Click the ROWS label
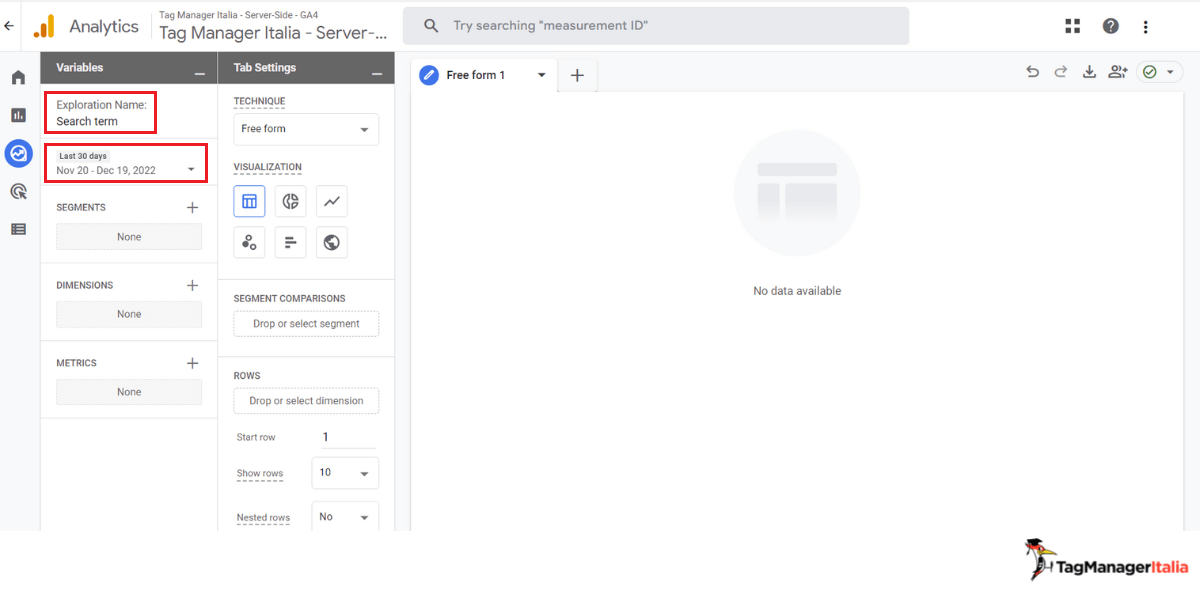 click(247, 376)
